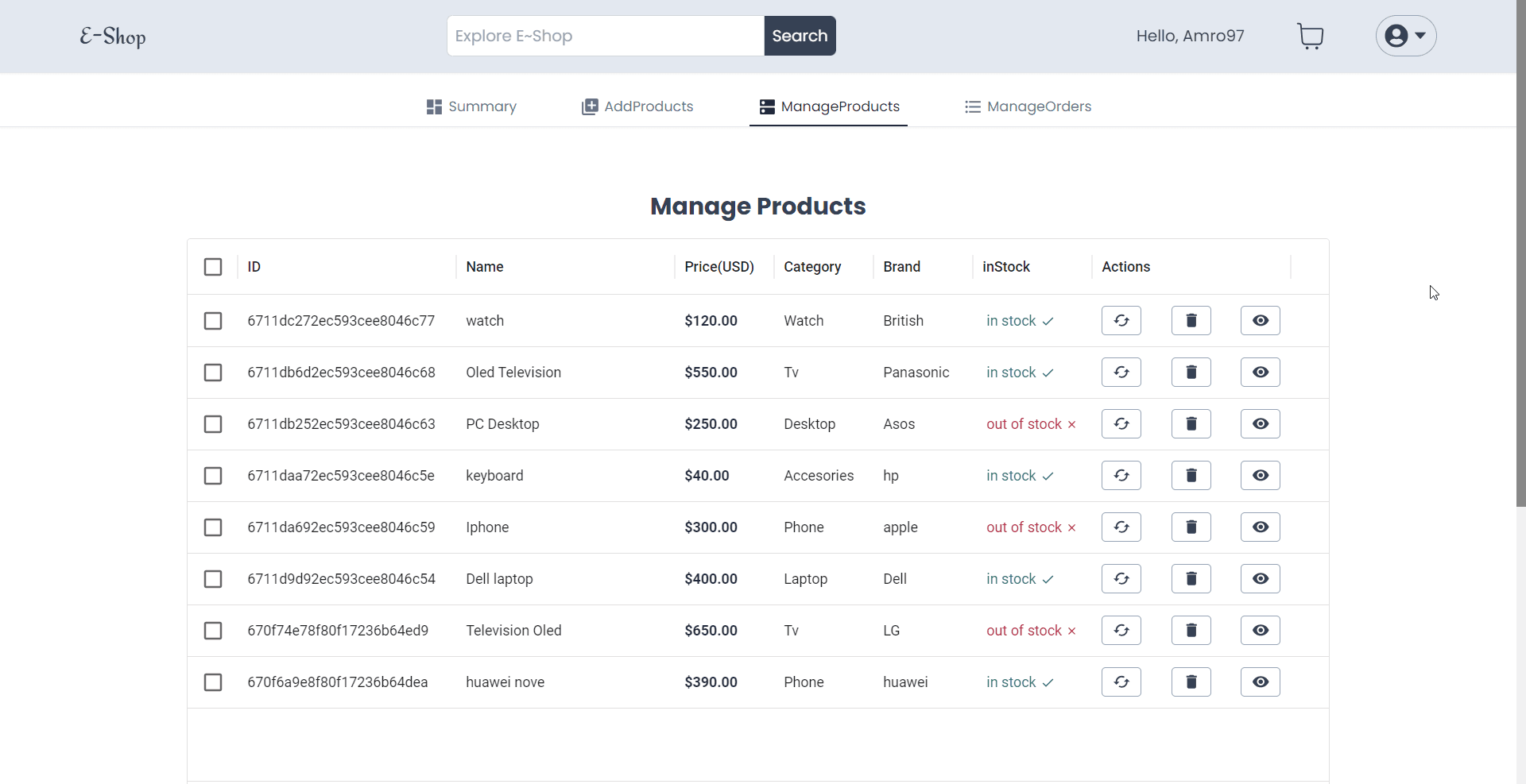
Task: Toggle stock status for Dell laptop
Action: click(1121, 579)
